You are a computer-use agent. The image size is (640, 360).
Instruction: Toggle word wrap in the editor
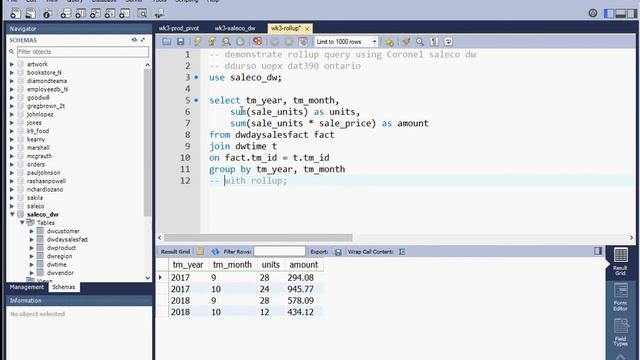pos(448,42)
